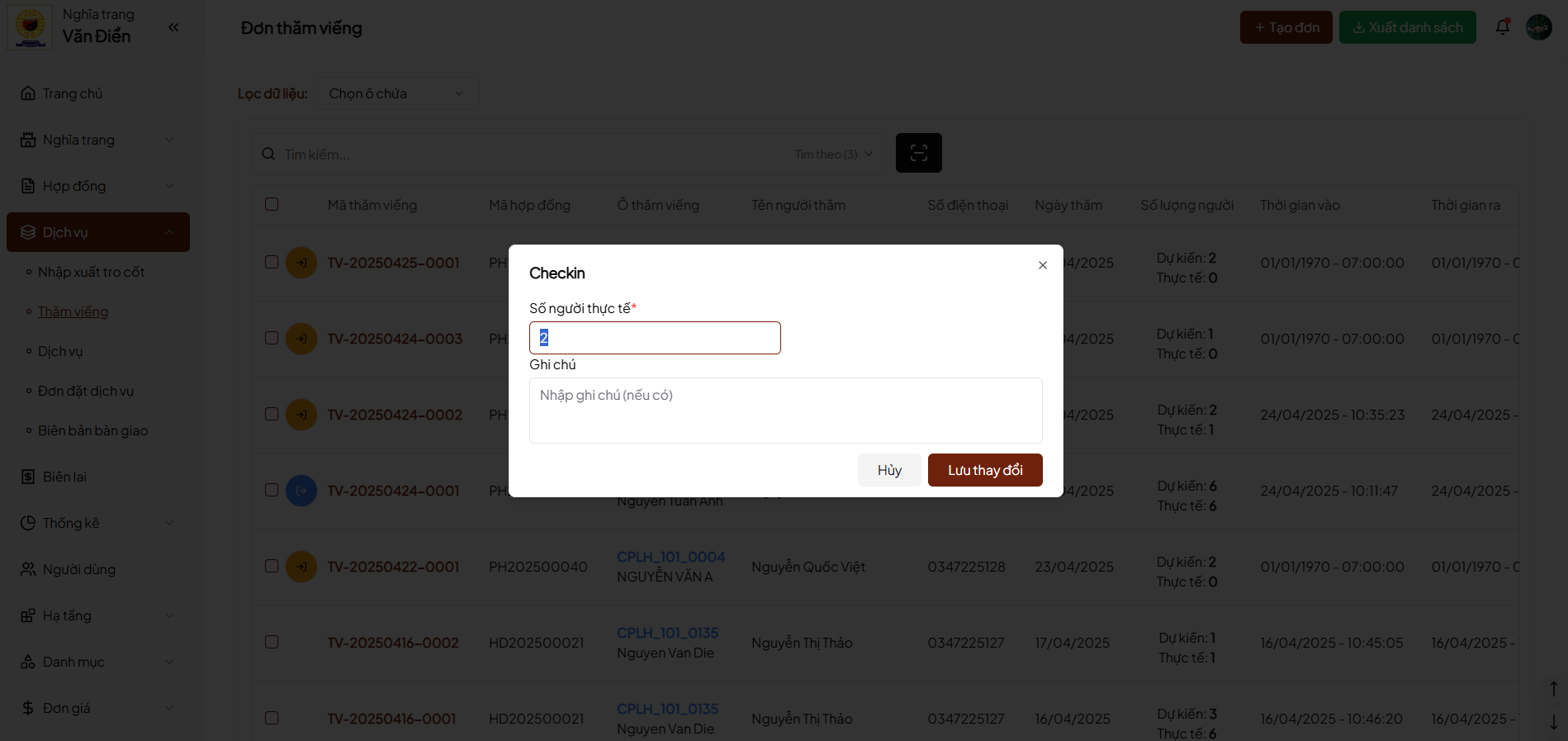Close the Checkin dialog with X
The image size is (1568, 741).
(x=1043, y=265)
